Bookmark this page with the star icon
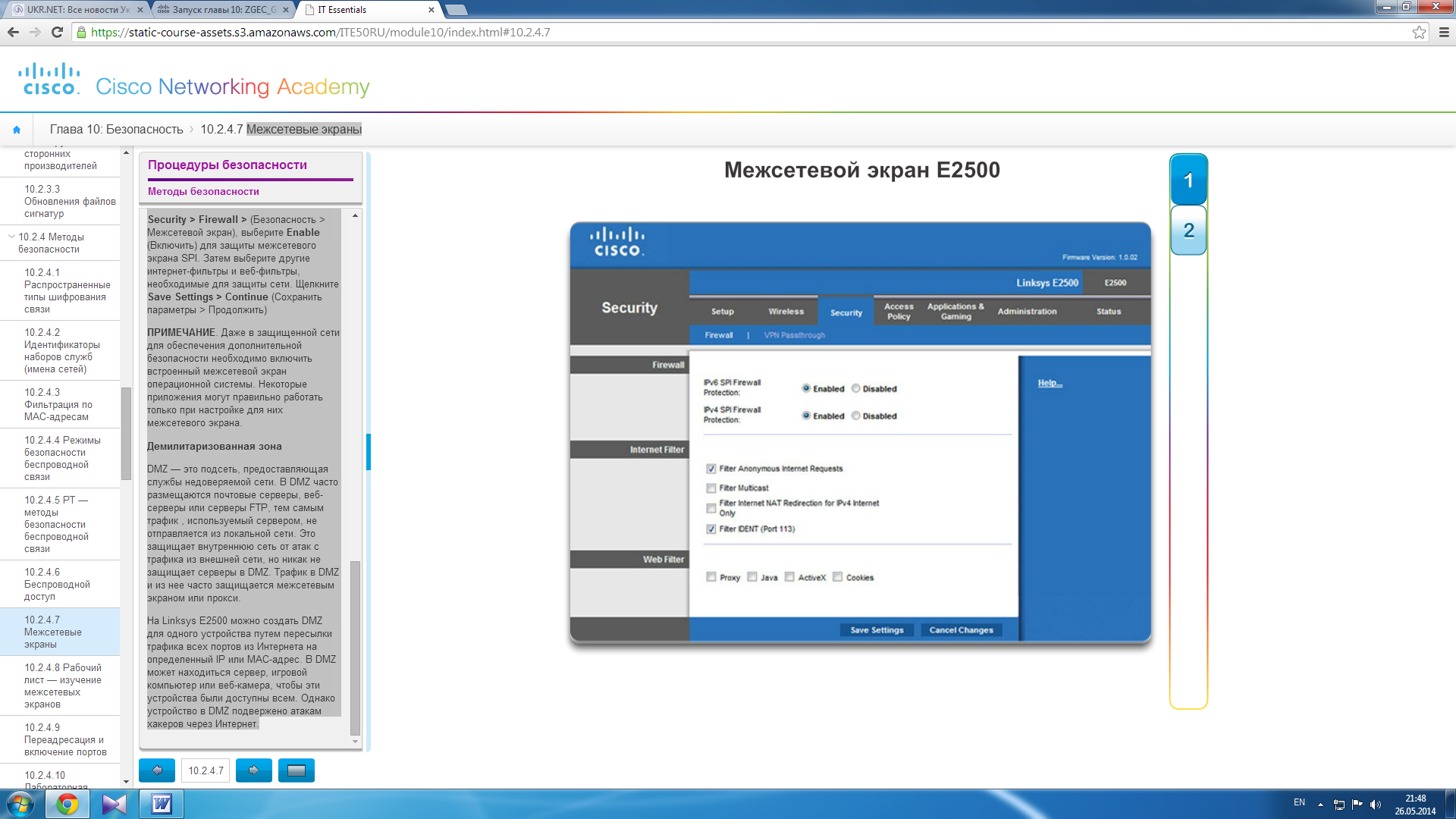 click(1419, 32)
